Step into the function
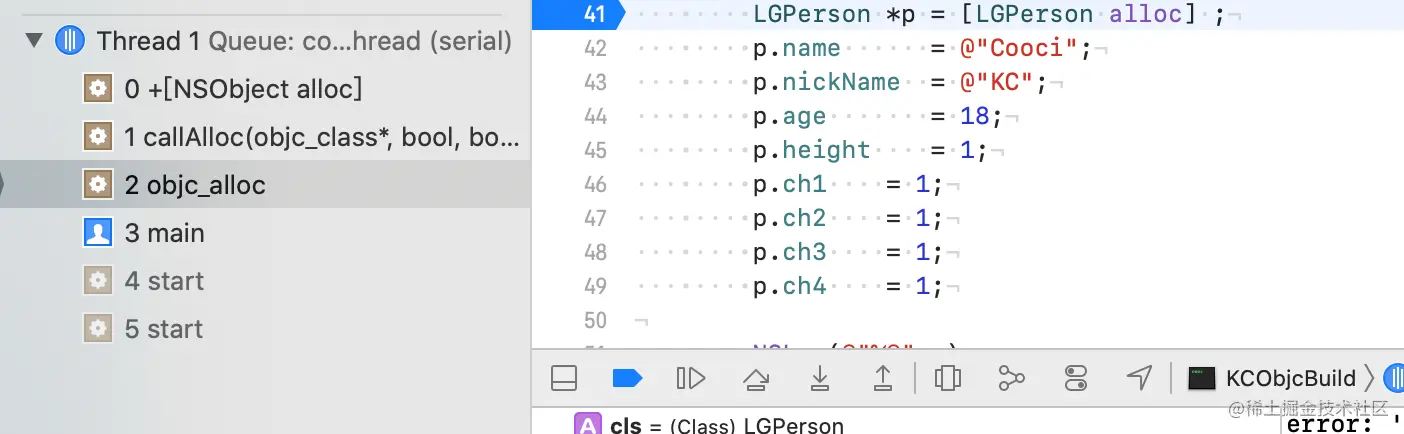This screenshot has width=1404, height=434. (x=819, y=378)
